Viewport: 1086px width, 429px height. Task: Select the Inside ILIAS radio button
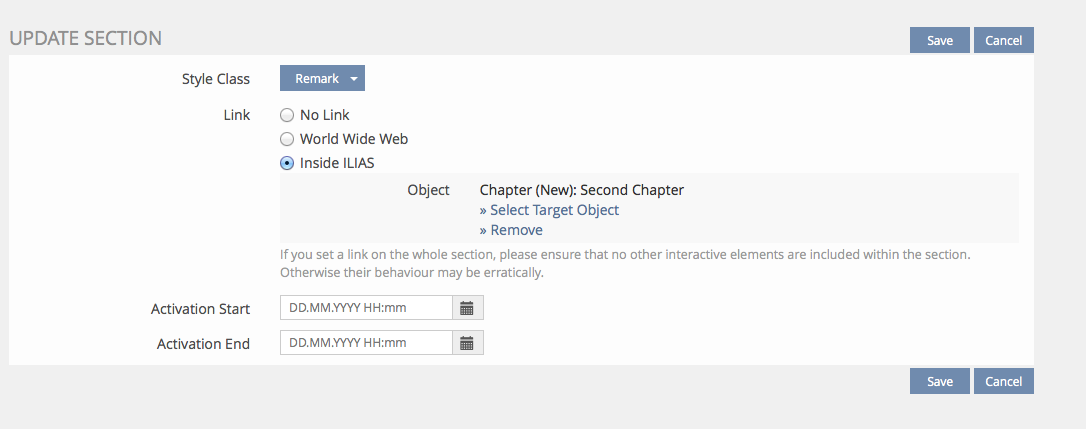click(x=287, y=163)
